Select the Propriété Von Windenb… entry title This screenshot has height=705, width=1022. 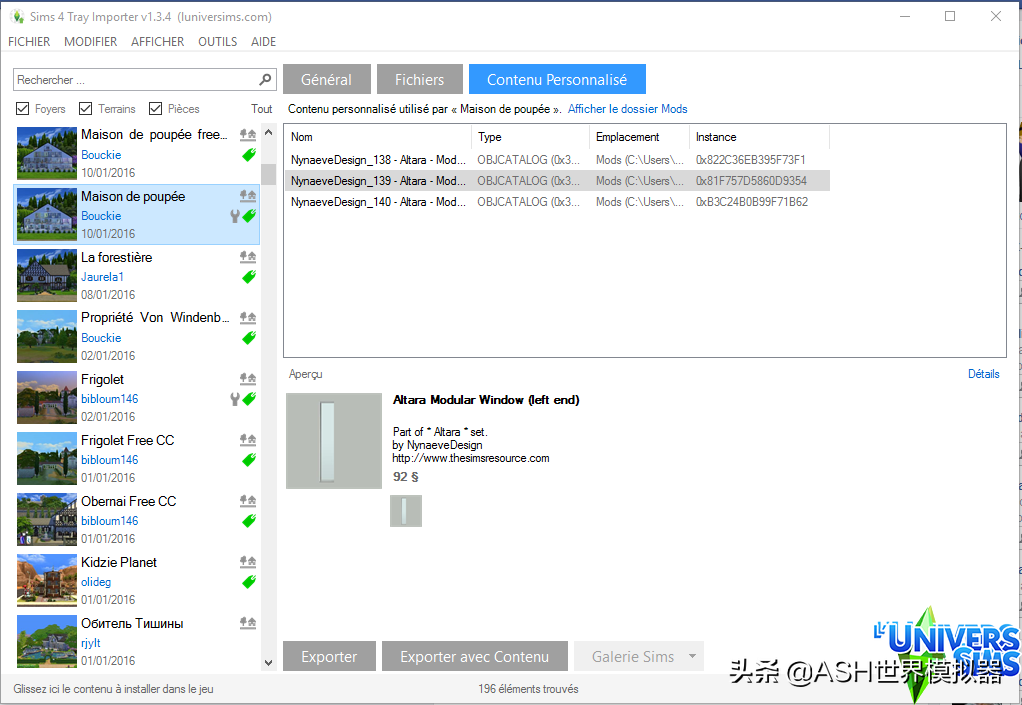click(x=155, y=317)
